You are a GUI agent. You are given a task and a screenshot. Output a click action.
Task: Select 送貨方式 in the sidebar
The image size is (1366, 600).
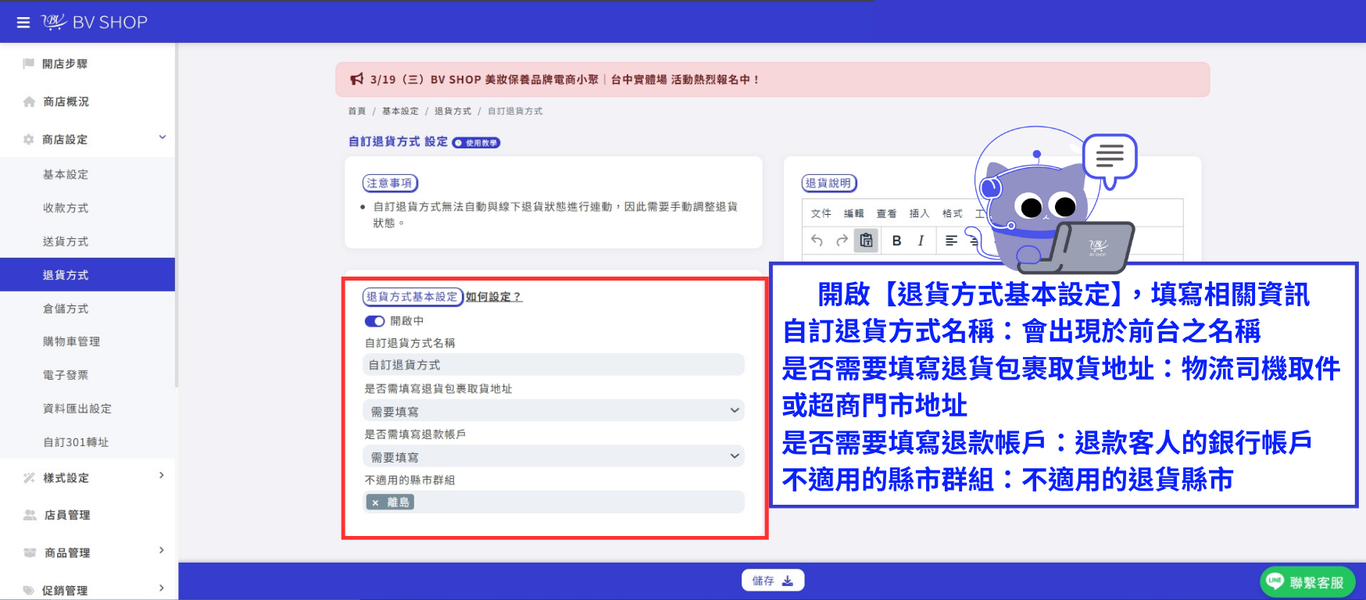pyautogui.click(x=66, y=242)
